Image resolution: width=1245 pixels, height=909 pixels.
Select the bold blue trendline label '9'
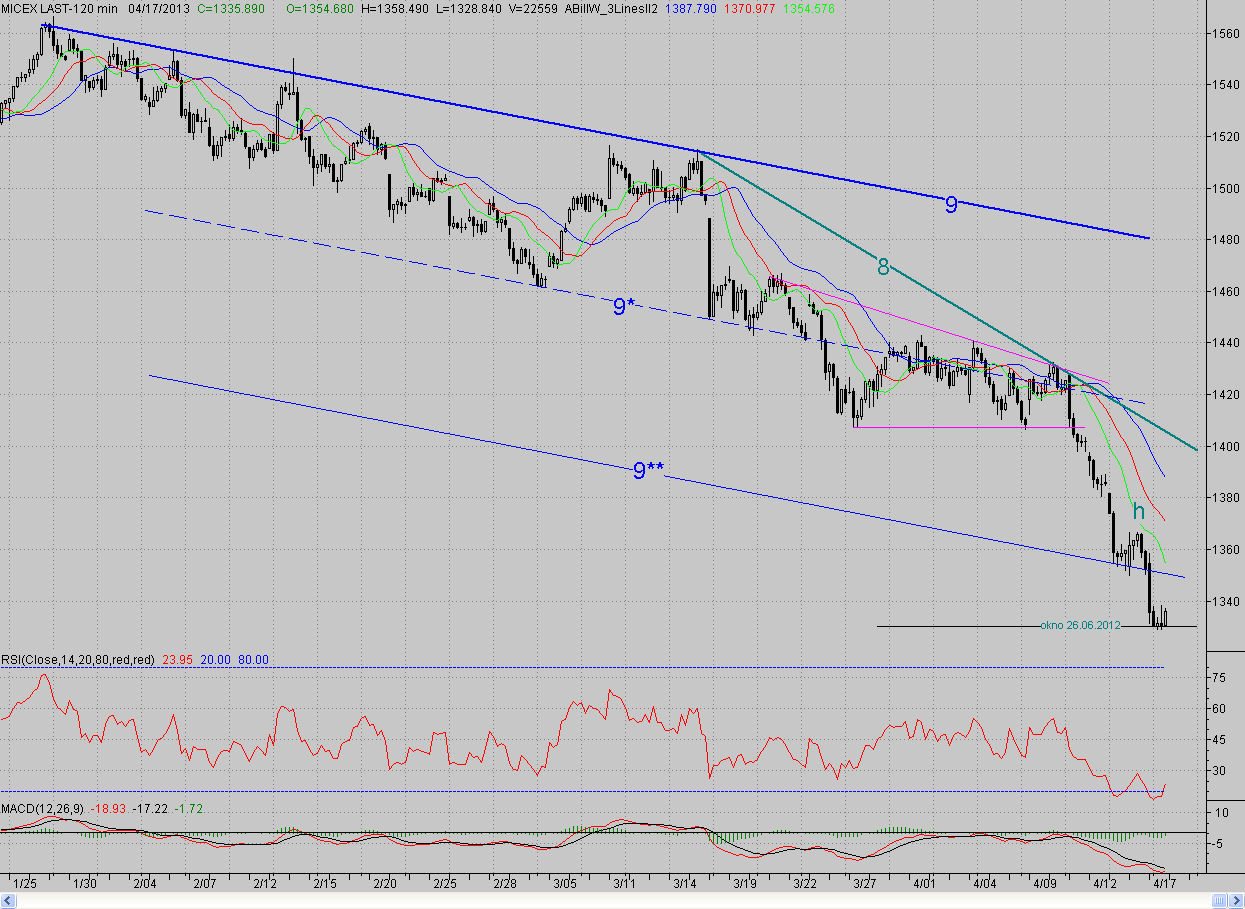click(951, 205)
